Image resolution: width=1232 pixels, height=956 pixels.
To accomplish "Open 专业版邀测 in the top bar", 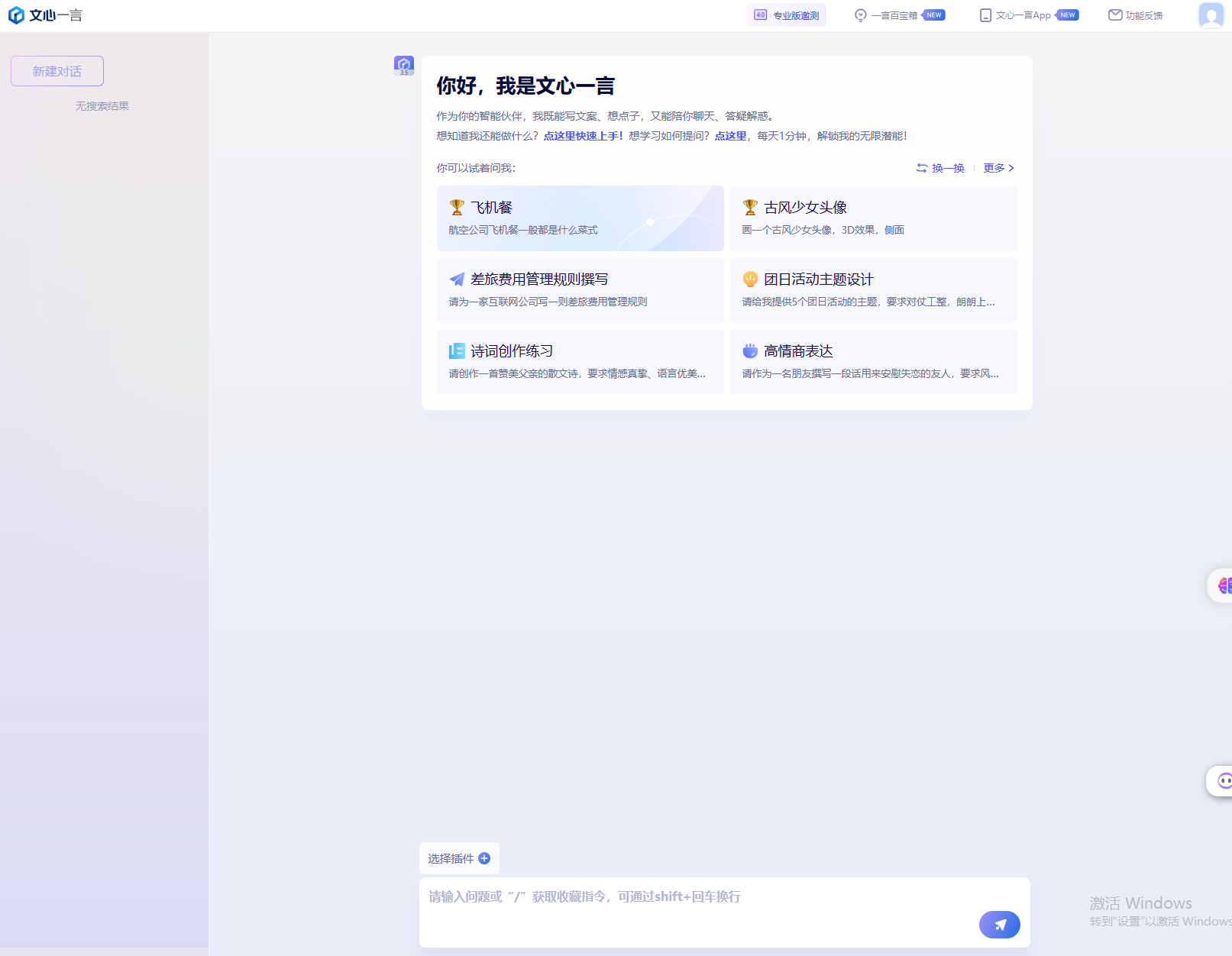I will 786,15.
